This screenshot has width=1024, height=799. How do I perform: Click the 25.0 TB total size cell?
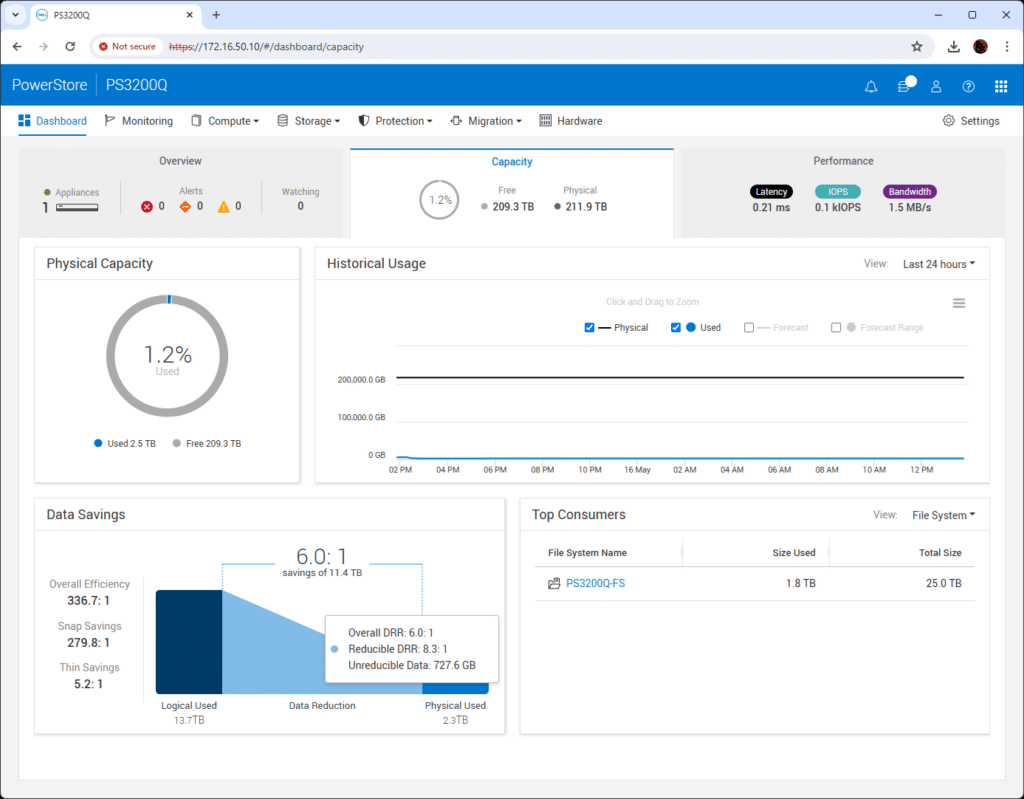pos(944,583)
